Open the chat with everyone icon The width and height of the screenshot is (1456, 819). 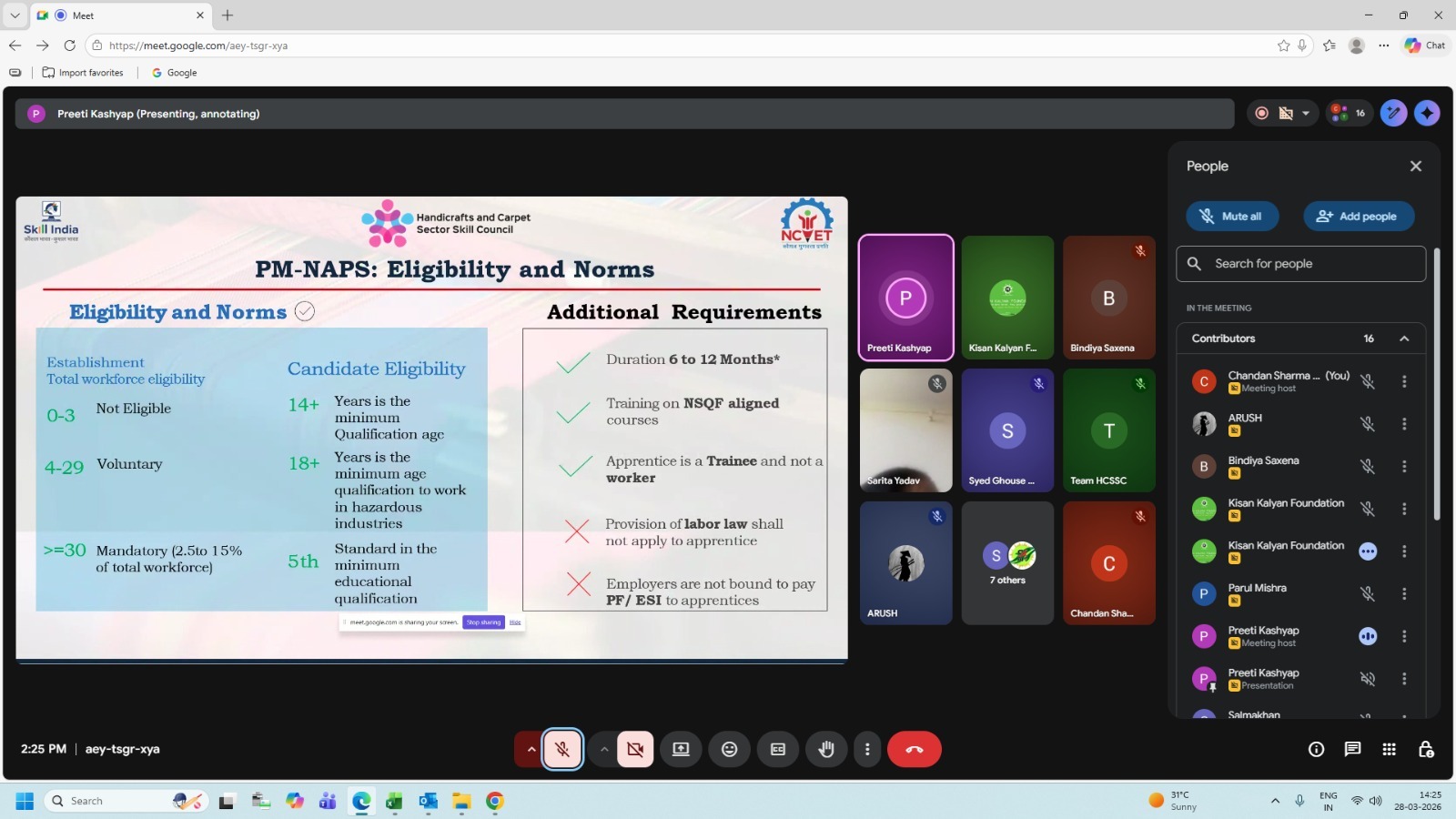[x=1352, y=749]
